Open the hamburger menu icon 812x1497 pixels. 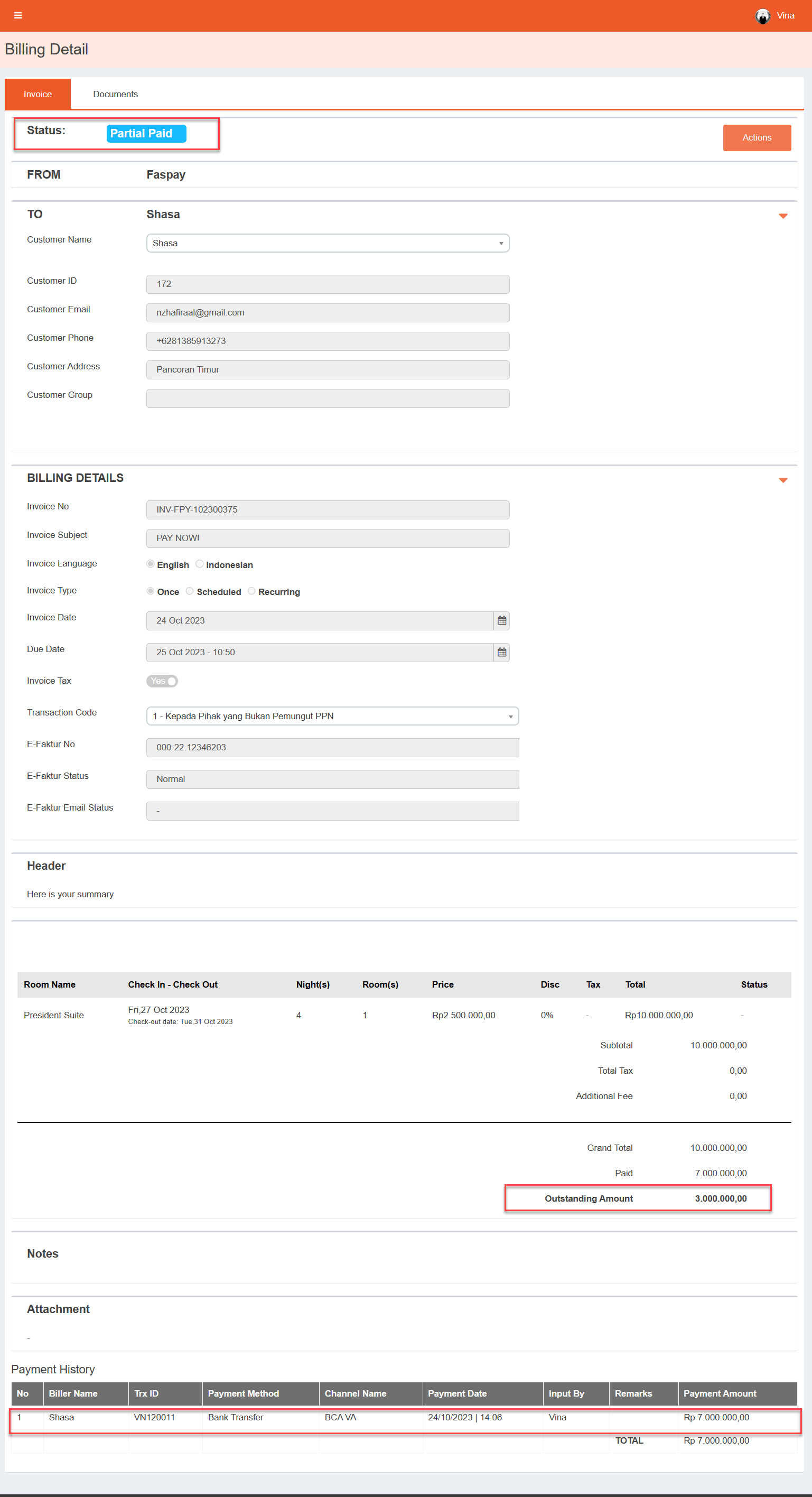pos(18,16)
